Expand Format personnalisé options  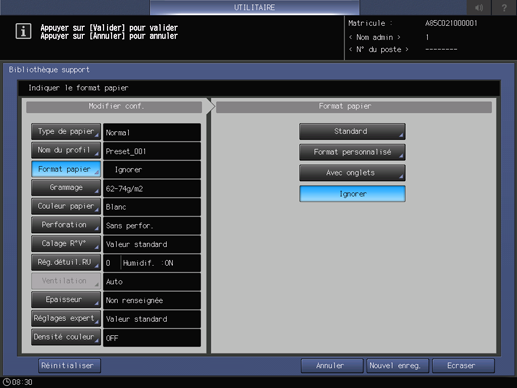click(x=352, y=152)
